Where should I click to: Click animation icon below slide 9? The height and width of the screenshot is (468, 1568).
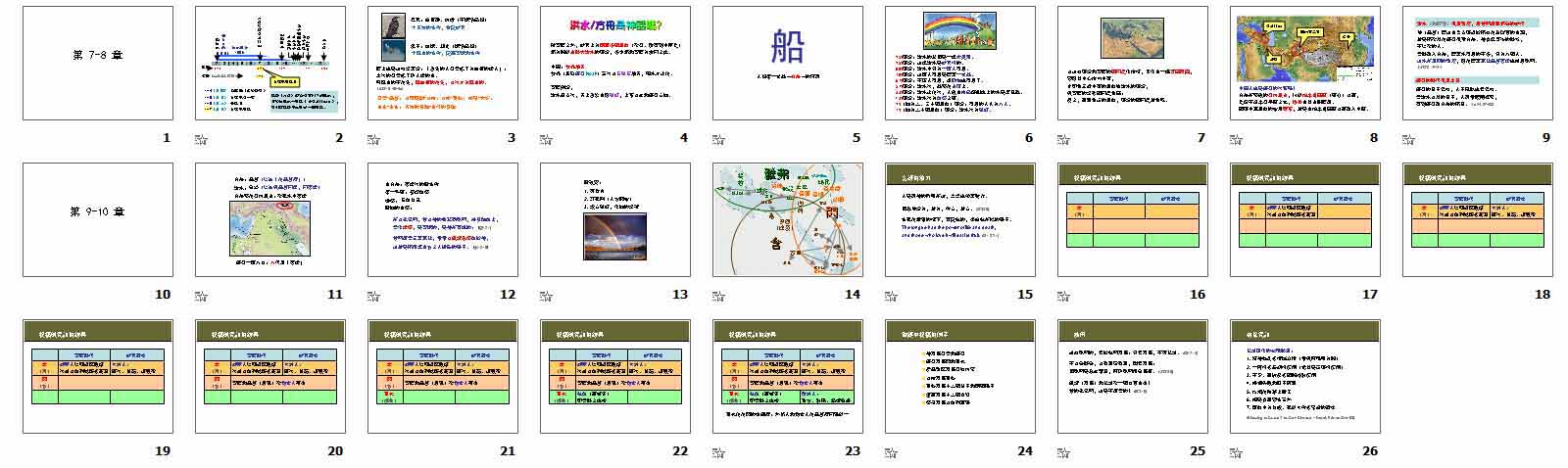[x=1410, y=138]
